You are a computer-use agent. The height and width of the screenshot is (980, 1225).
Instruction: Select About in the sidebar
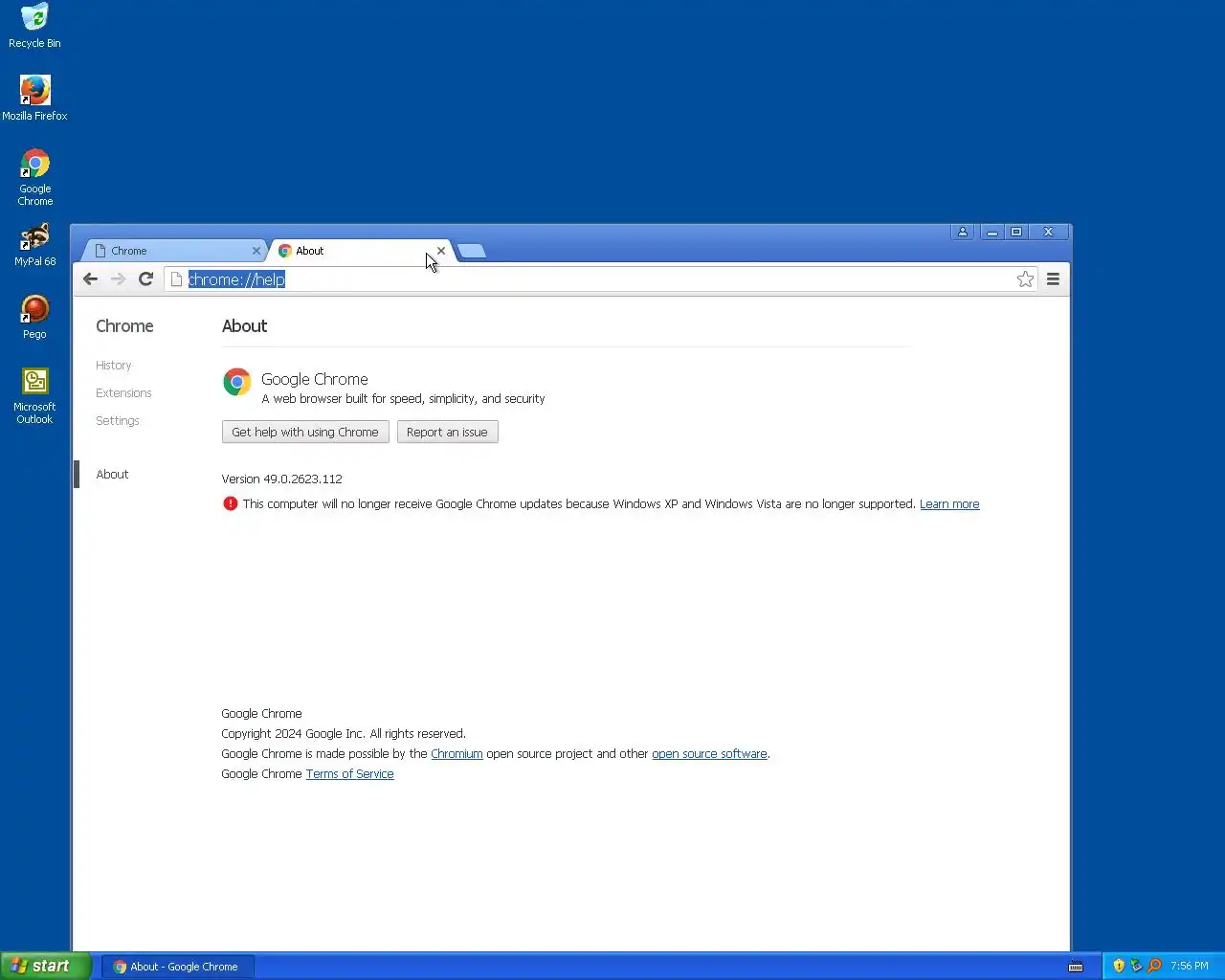tap(112, 475)
